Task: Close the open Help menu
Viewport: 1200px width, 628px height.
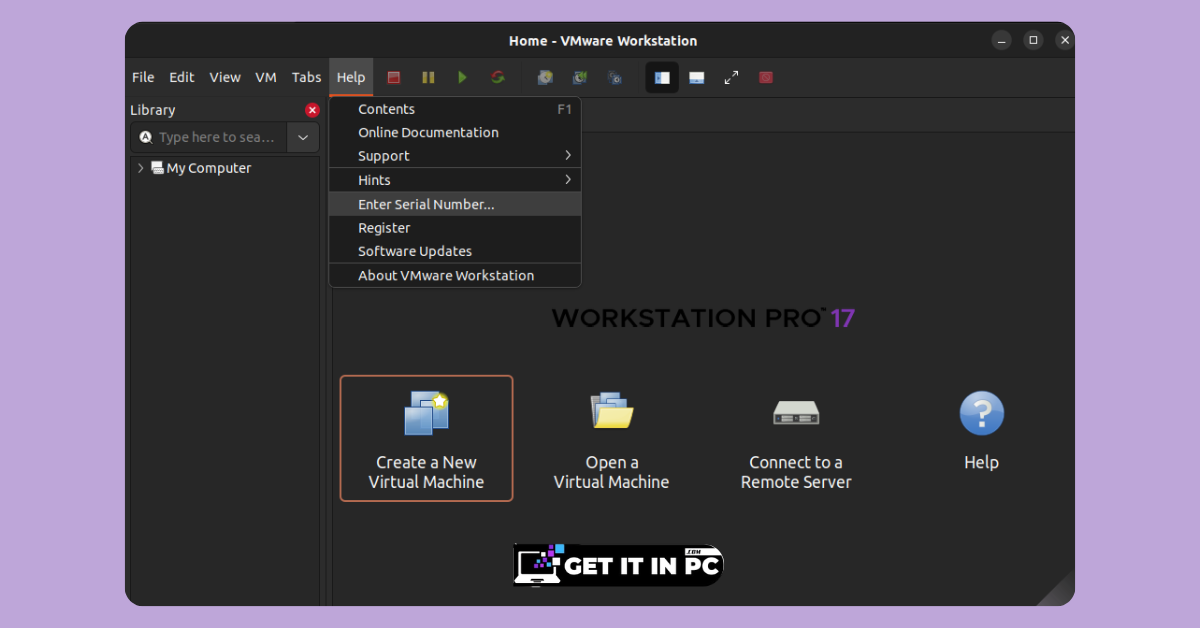Action: point(351,77)
